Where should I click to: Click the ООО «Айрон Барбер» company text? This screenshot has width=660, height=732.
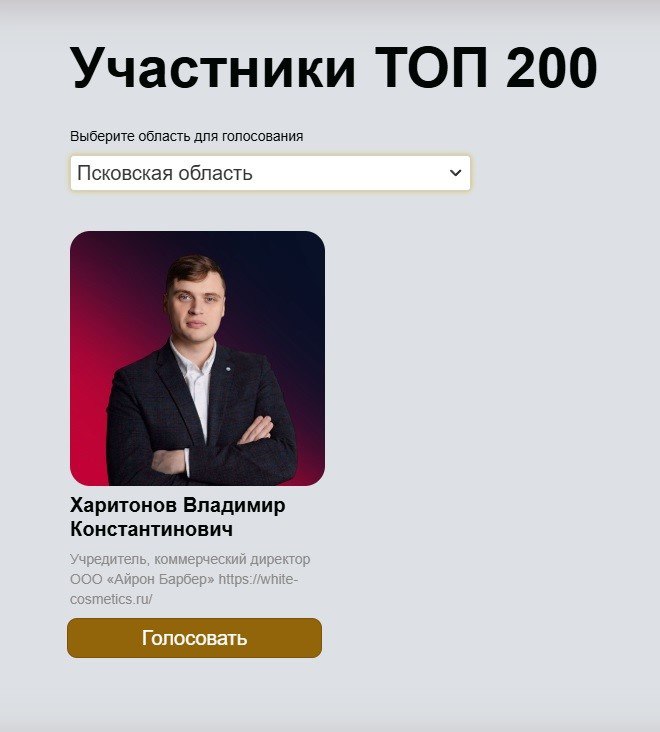[142, 579]
